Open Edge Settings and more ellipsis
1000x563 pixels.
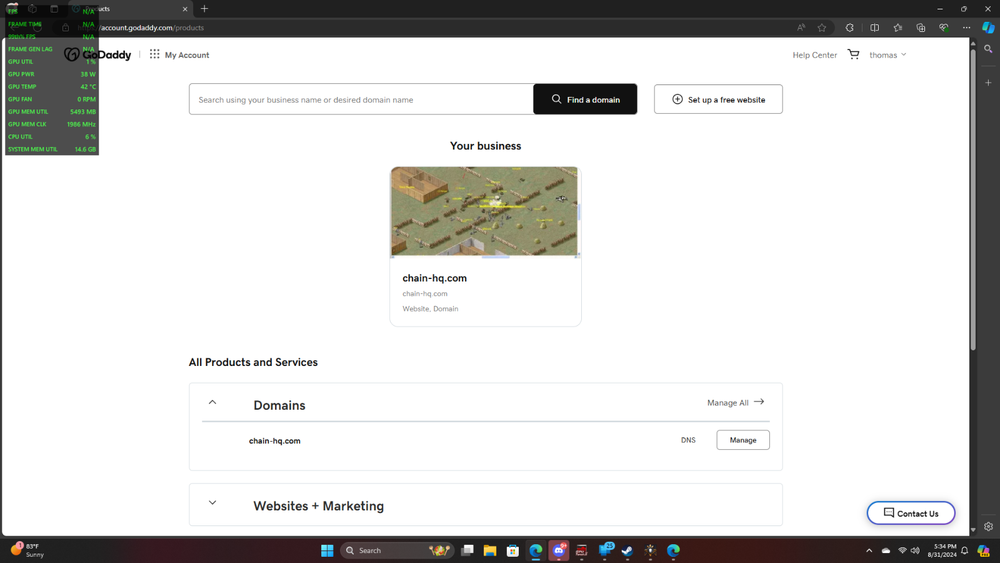(967, 27)
